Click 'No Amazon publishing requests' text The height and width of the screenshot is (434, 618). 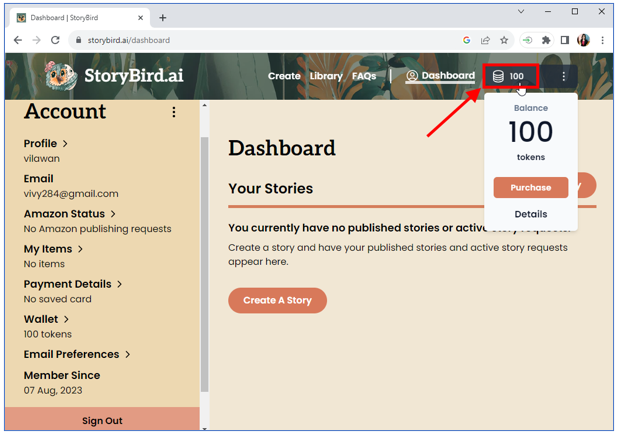click(97, 229)
